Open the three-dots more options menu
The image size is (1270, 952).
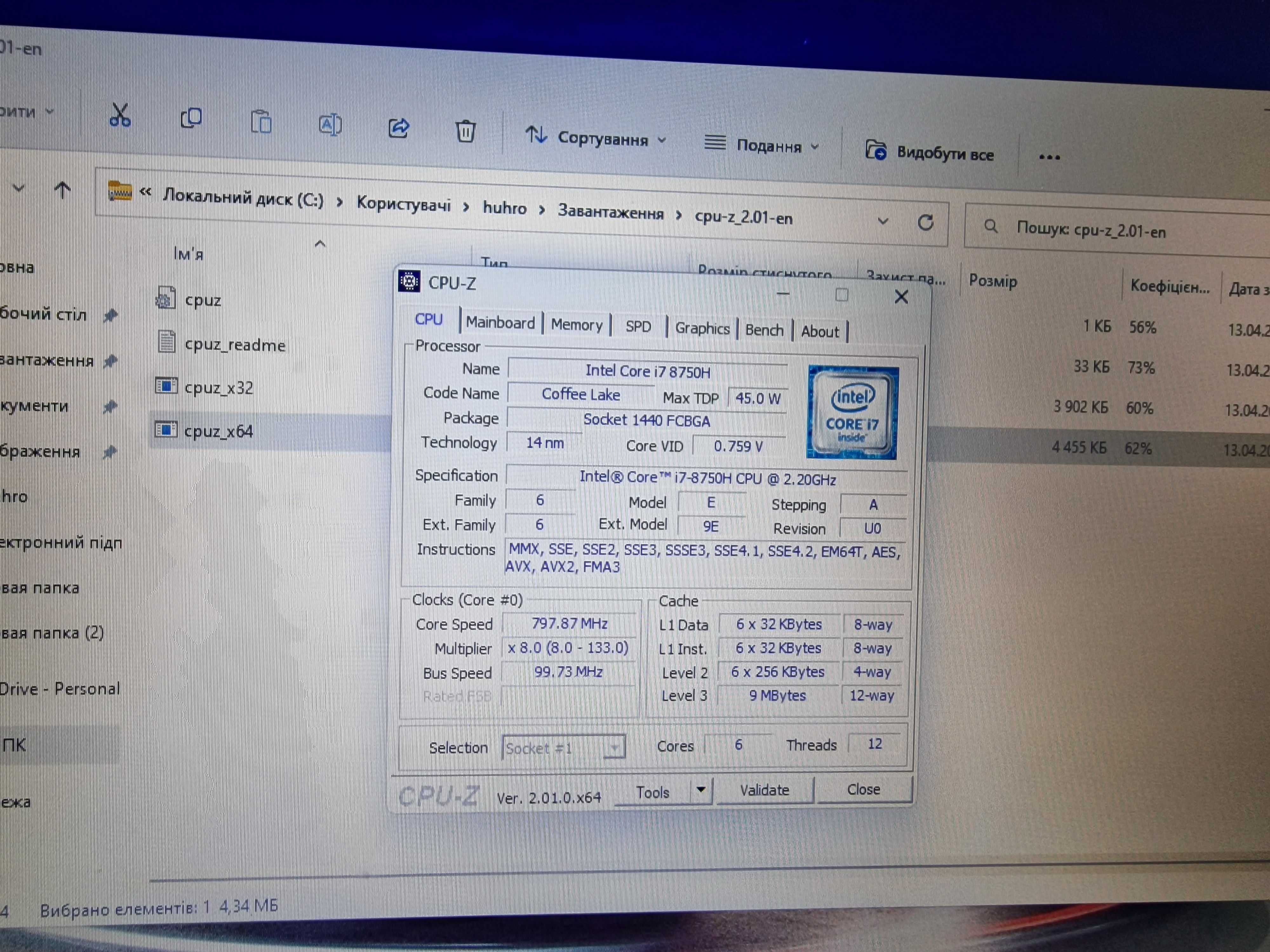[1050, 157]
